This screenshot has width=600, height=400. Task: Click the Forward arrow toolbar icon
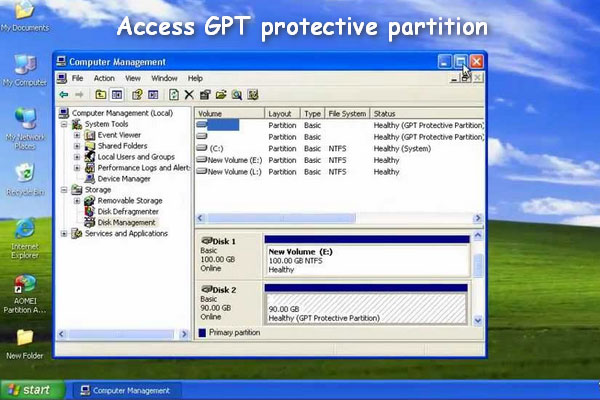pos(79,95)
